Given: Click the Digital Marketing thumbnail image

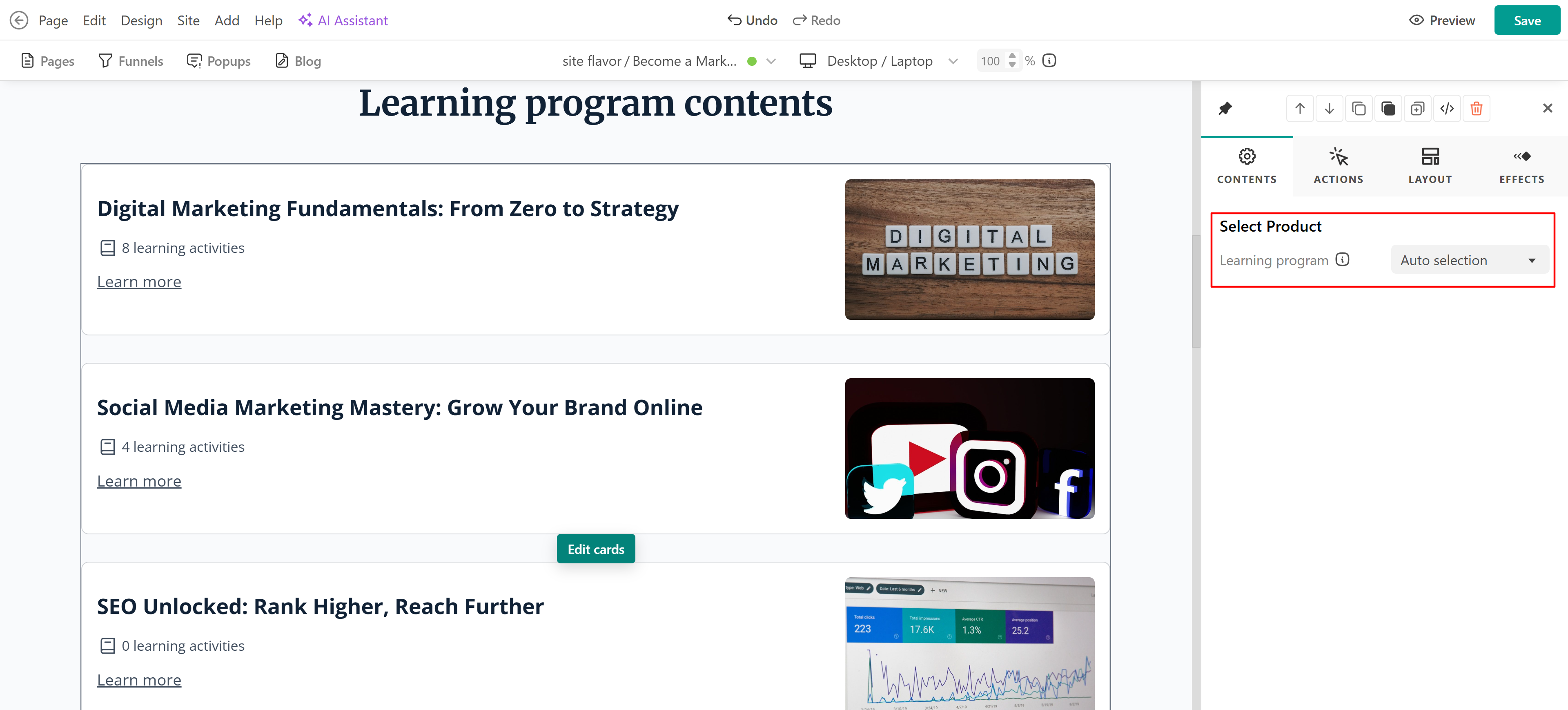Looking at the screenshot, I should (x=969, y=249).
